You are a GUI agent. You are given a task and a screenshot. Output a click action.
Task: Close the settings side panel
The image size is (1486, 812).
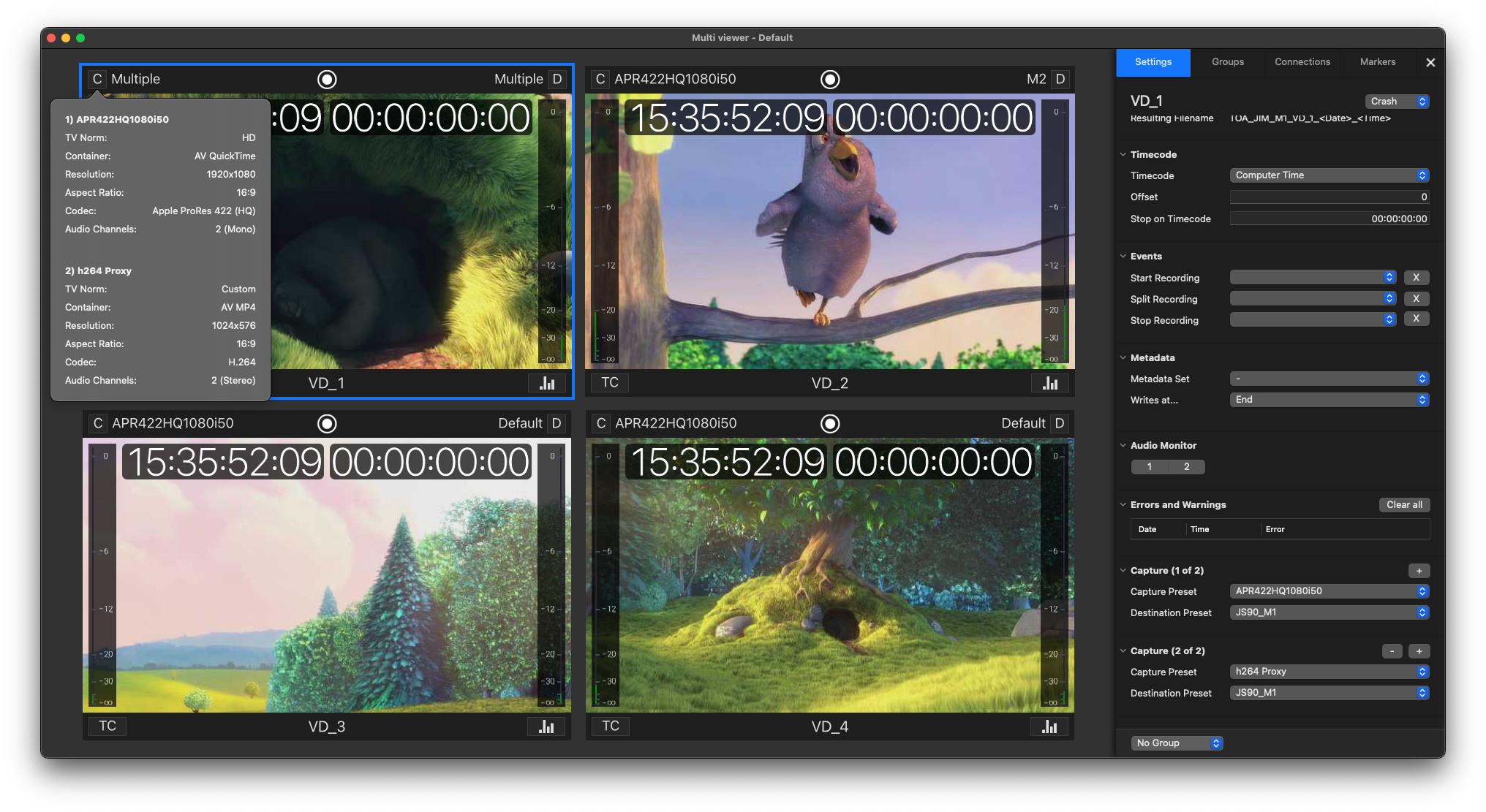1430,62
